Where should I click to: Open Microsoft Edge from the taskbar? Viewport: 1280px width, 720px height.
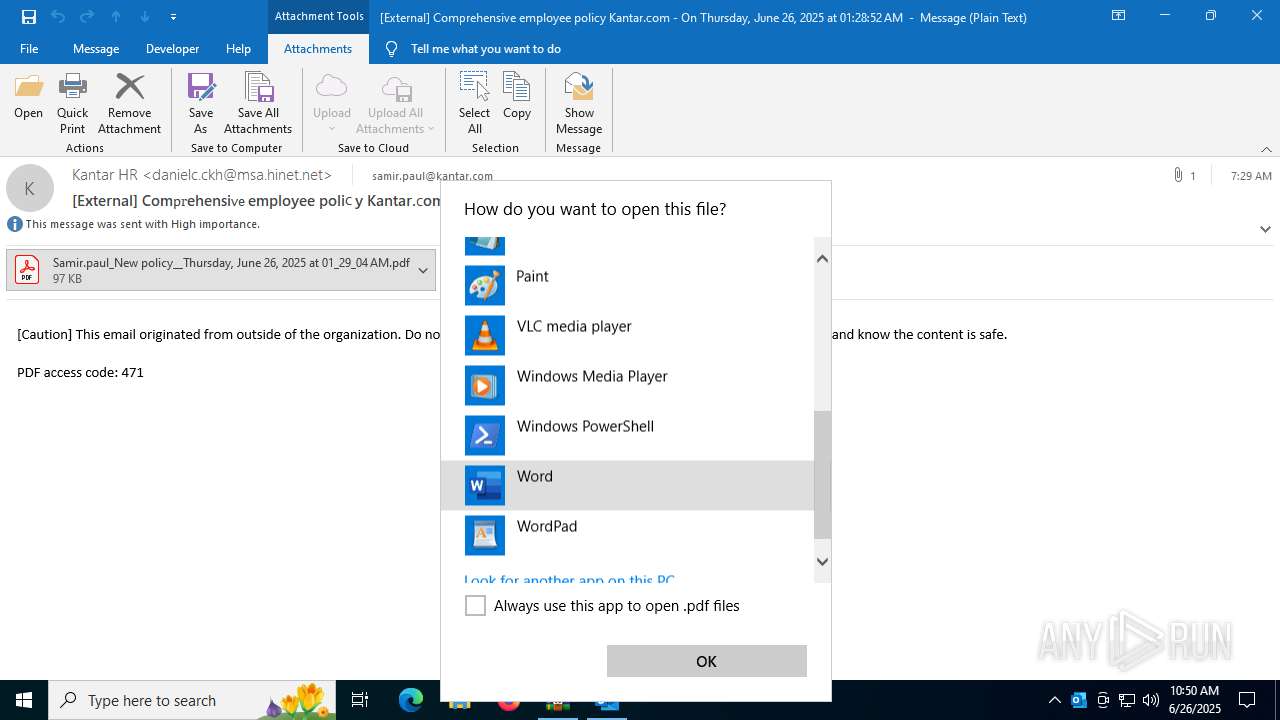coord(411,700)
